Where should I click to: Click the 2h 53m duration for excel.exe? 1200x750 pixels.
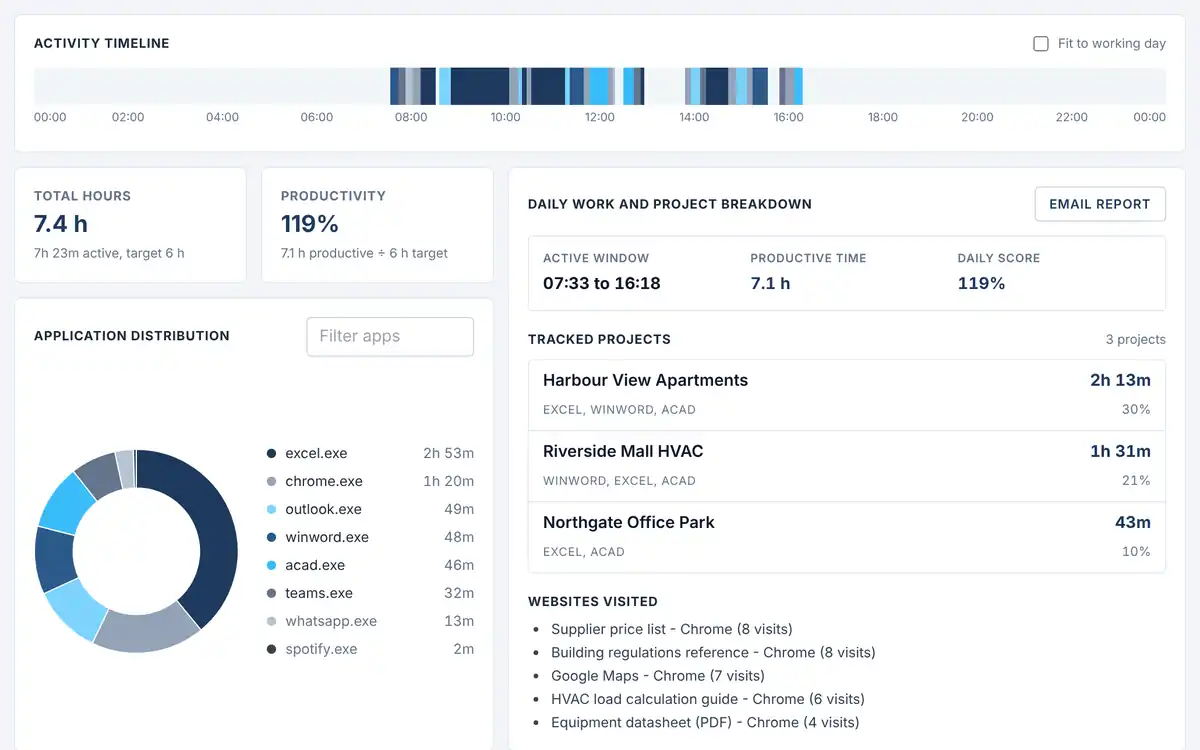[449, 454]
